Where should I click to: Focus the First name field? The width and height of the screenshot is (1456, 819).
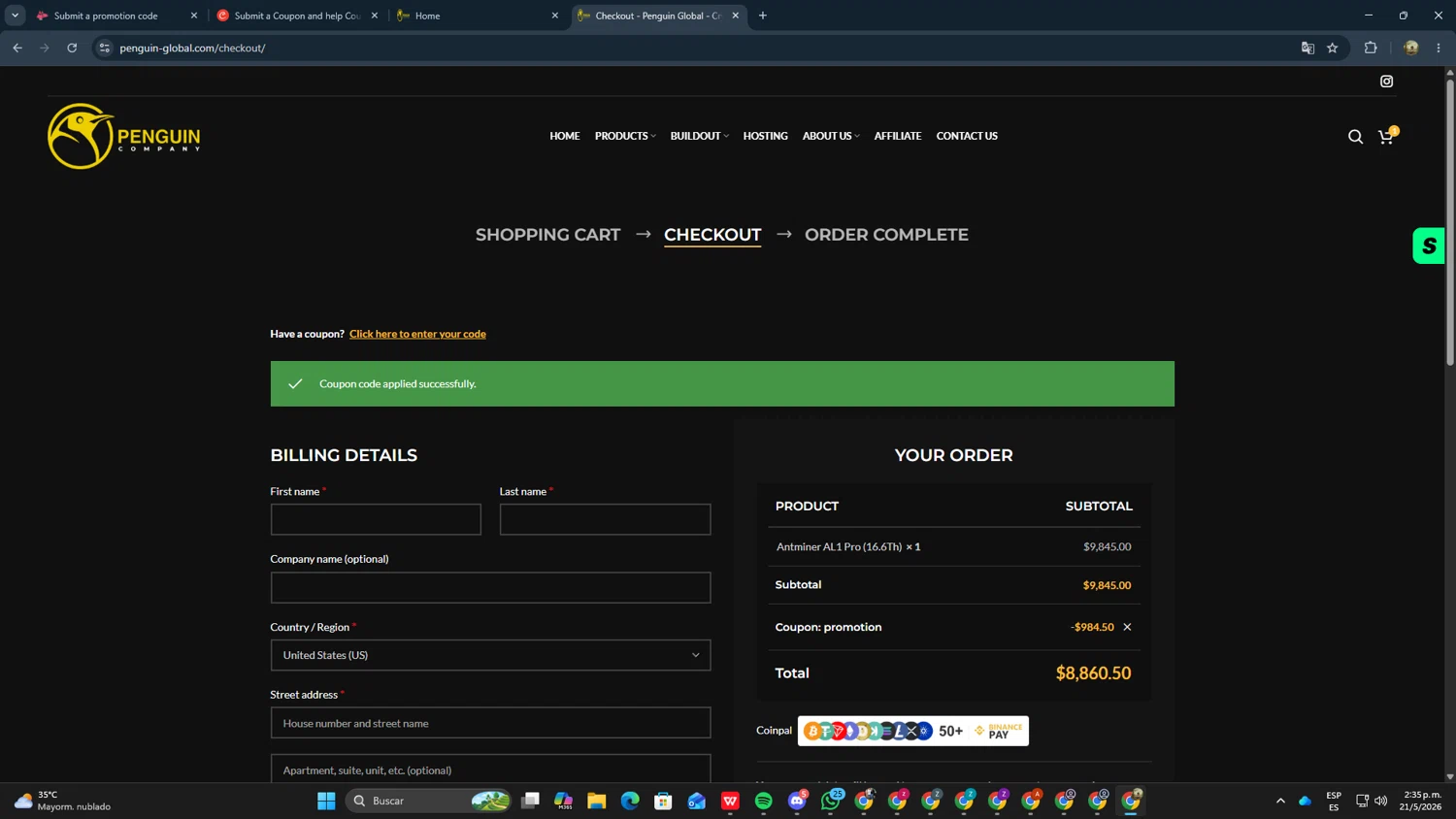(376, 519)
